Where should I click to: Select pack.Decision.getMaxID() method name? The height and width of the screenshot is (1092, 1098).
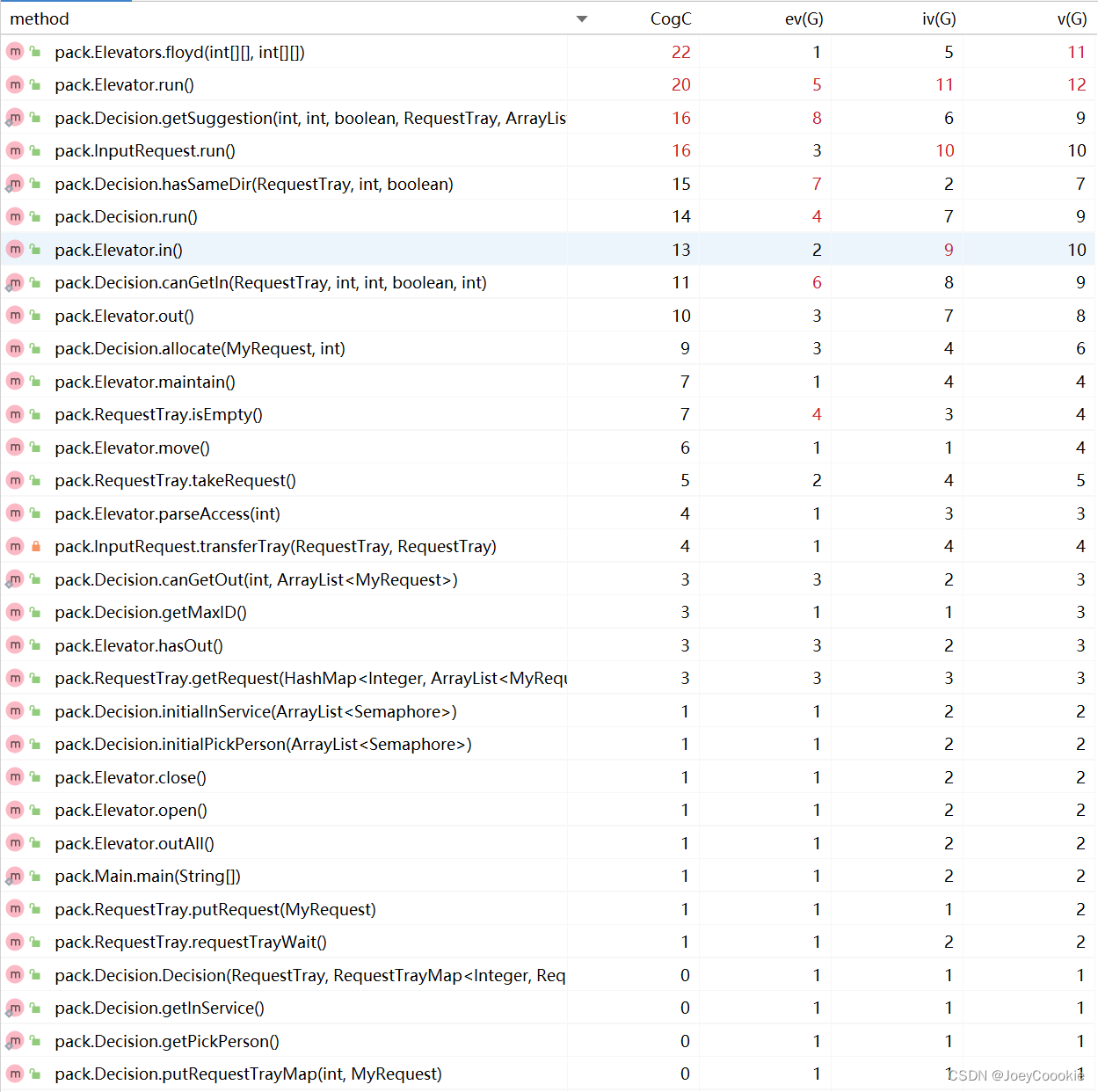[150, 612]
